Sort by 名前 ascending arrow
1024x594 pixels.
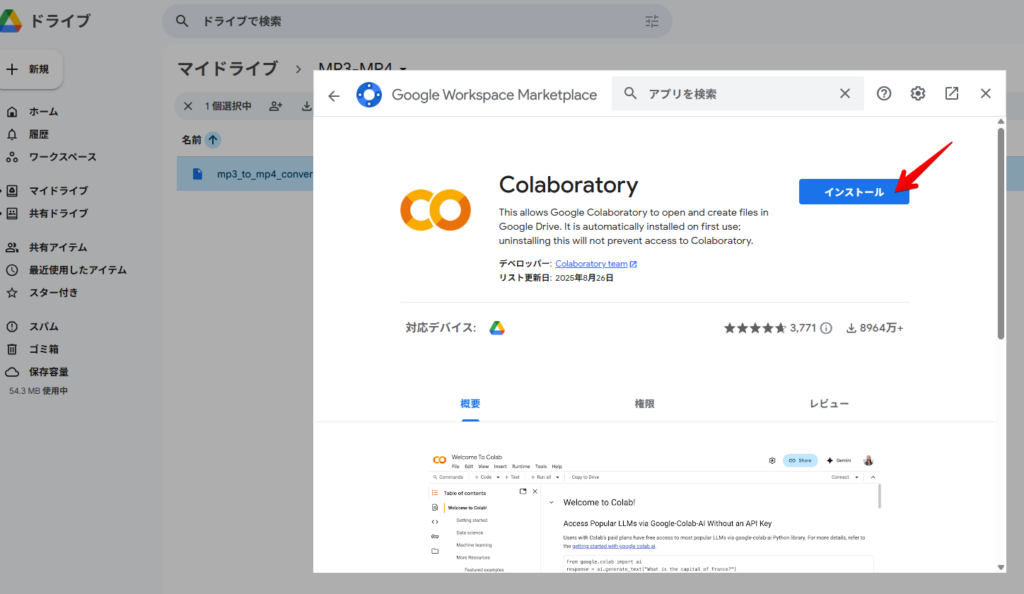point(213,140)
